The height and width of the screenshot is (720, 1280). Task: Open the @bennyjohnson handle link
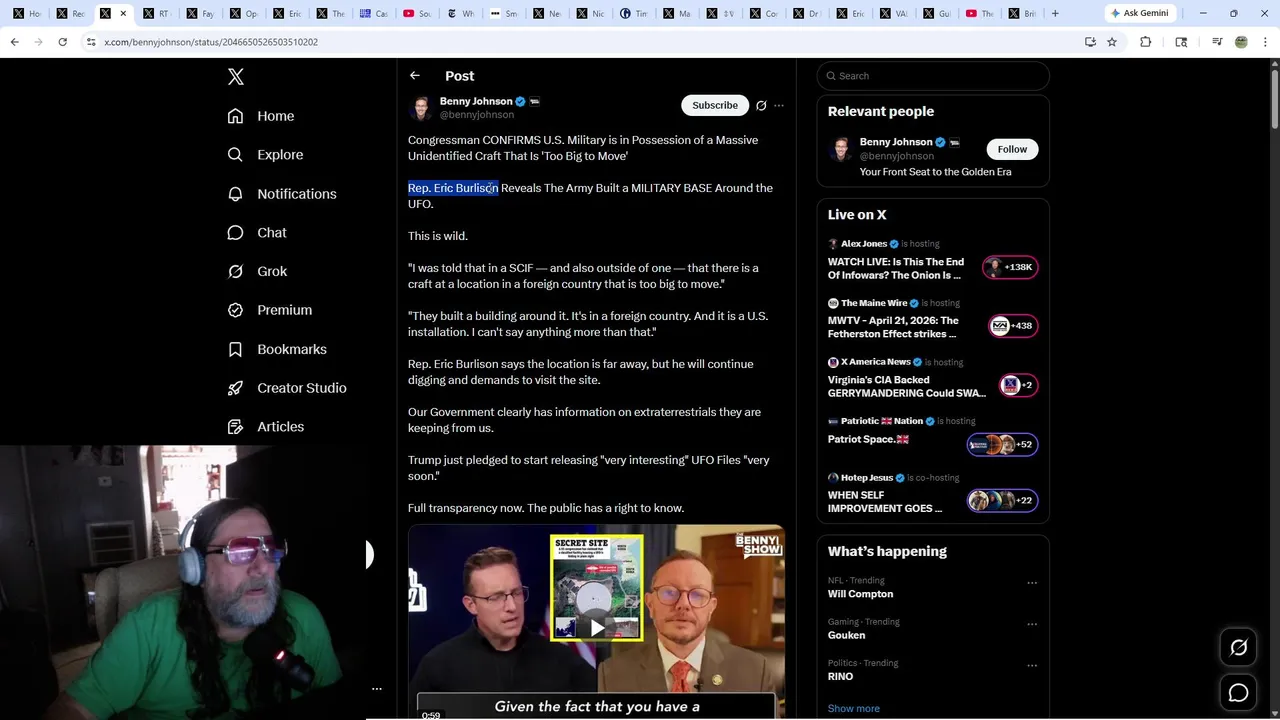point(477,115)
